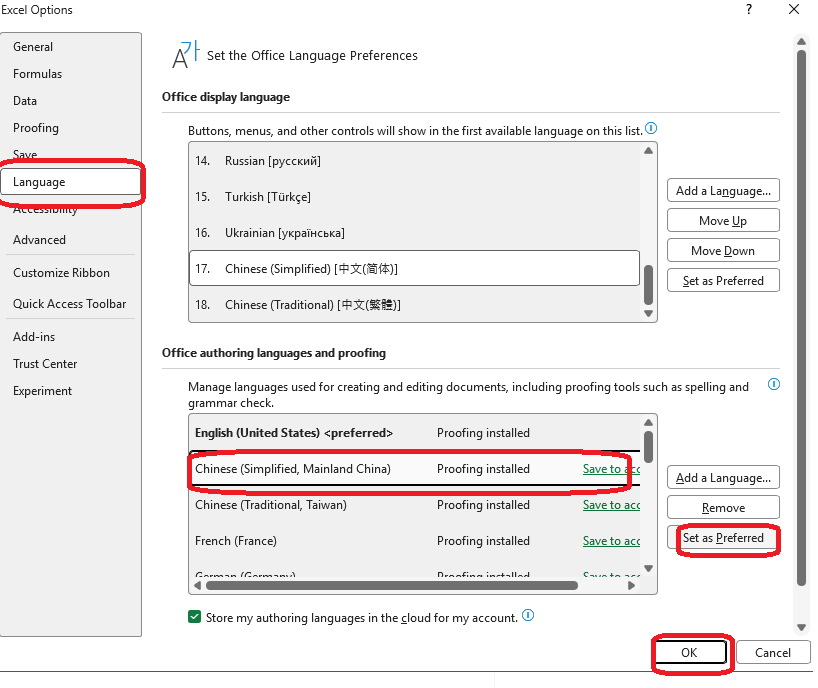The image size is (818, 688).
Task: Open the Trust Center category
Action: point(70,364)
